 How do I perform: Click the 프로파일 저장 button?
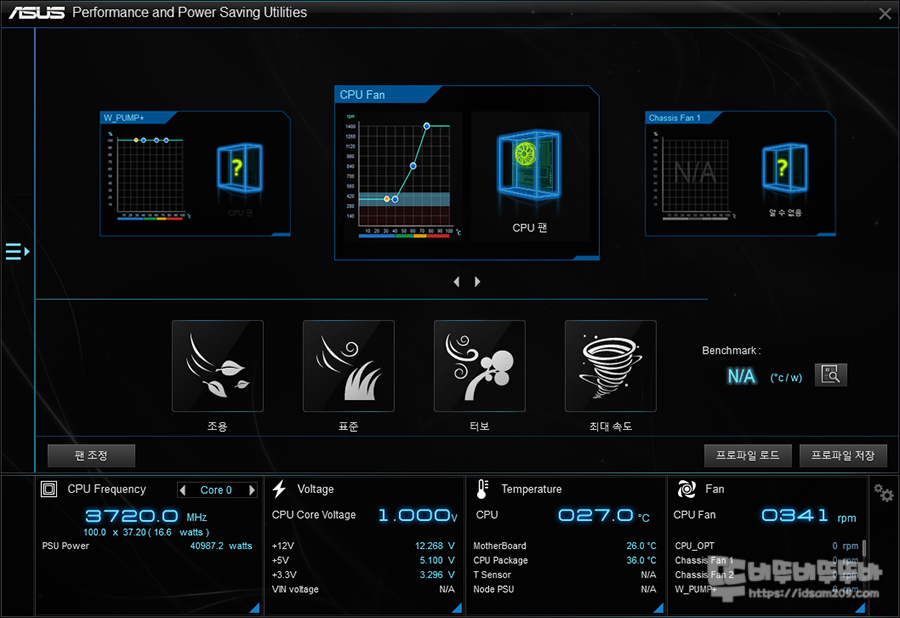tap(843, 456)
